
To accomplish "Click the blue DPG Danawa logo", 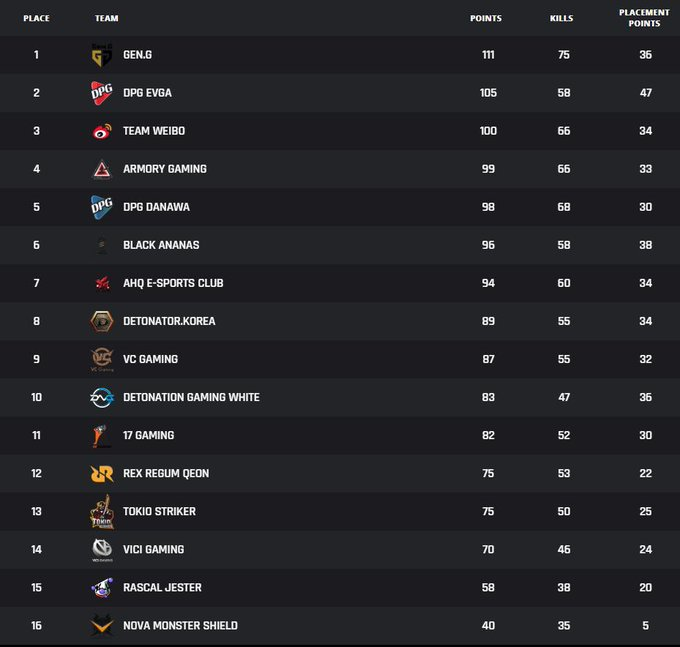I will (102, 207).
